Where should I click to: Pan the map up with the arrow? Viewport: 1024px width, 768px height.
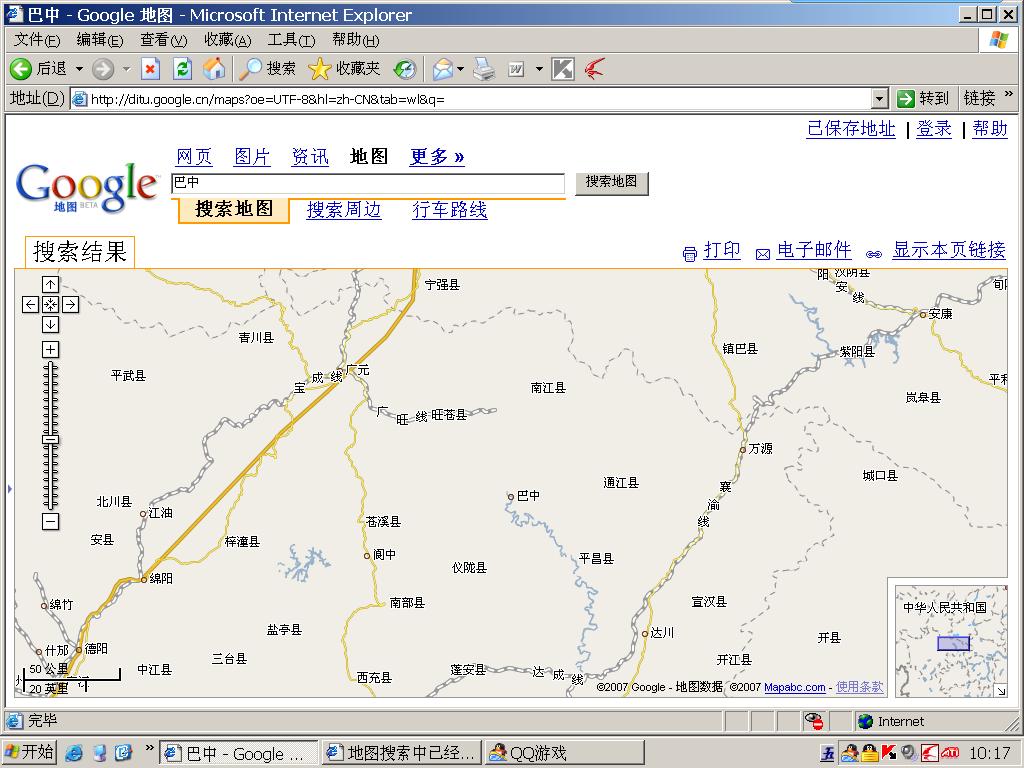tap(50, 285)
